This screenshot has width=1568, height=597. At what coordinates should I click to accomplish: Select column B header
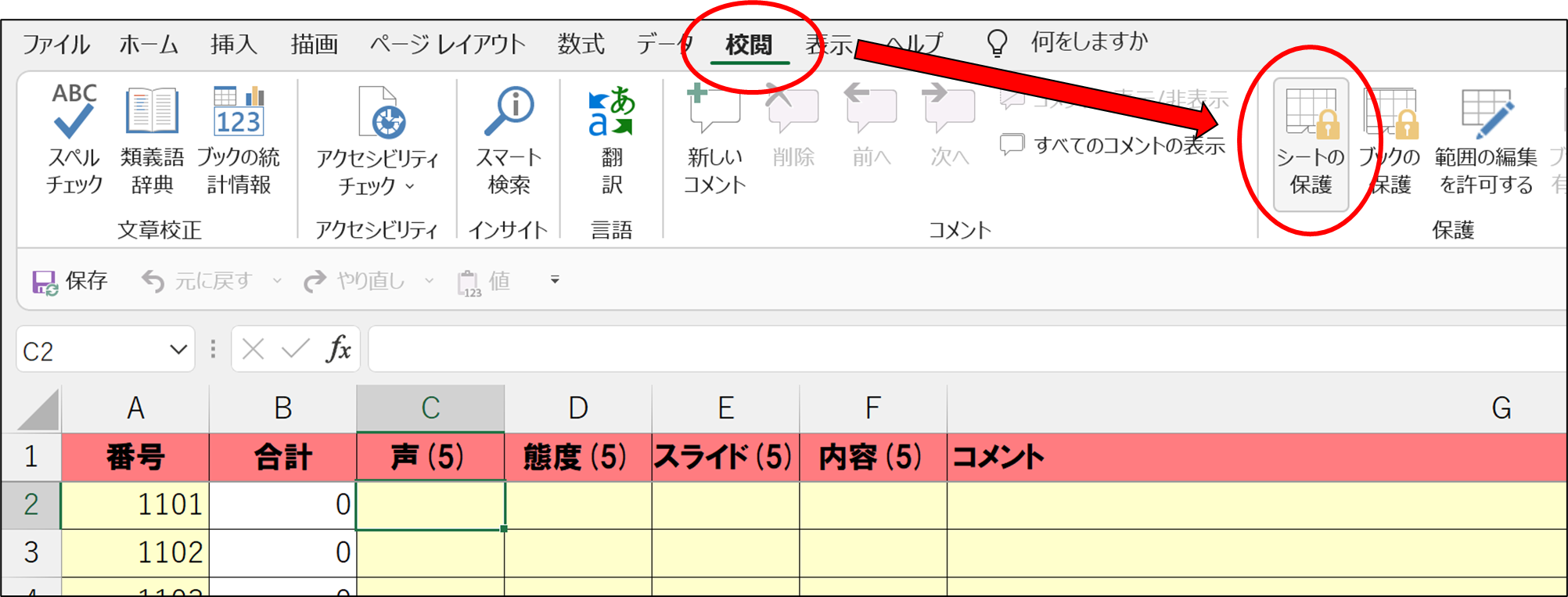coord(282,408)
